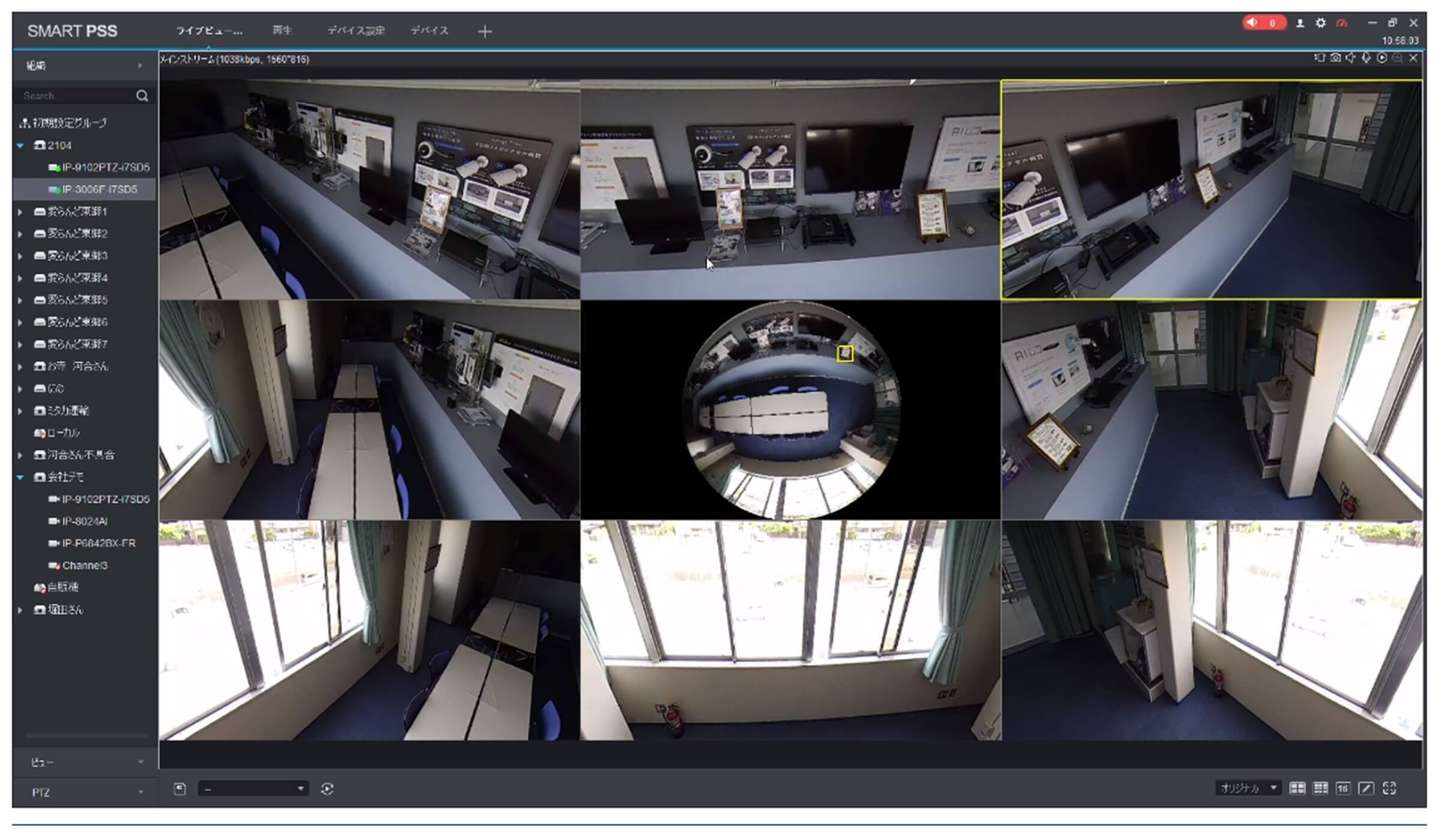Viewport: 1440px width, 829px height.
Task: Open the デバイス設定 tab
Action: pos(355,31)
